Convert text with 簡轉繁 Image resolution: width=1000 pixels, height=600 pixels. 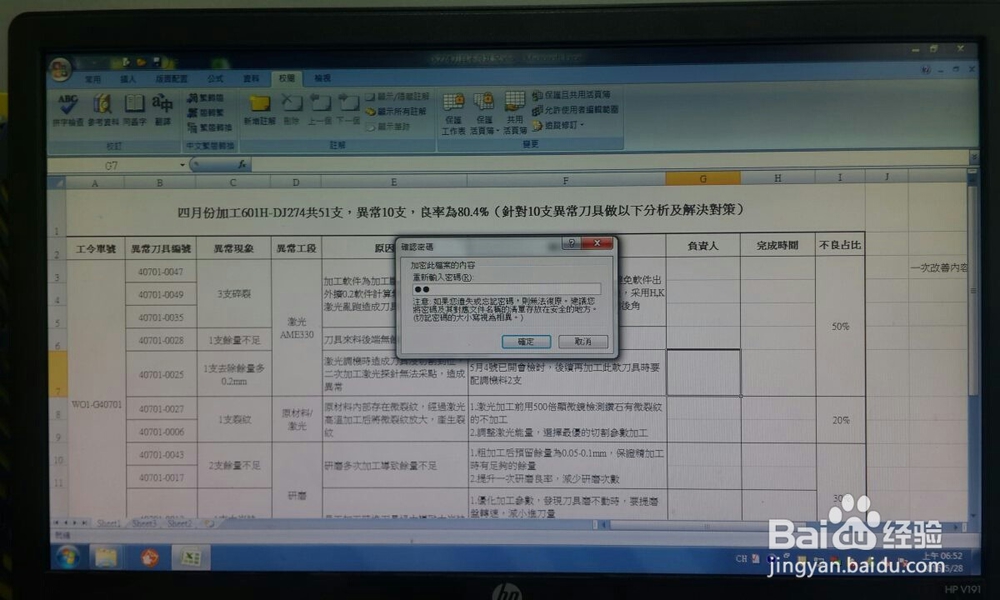[x=205, y=113]
